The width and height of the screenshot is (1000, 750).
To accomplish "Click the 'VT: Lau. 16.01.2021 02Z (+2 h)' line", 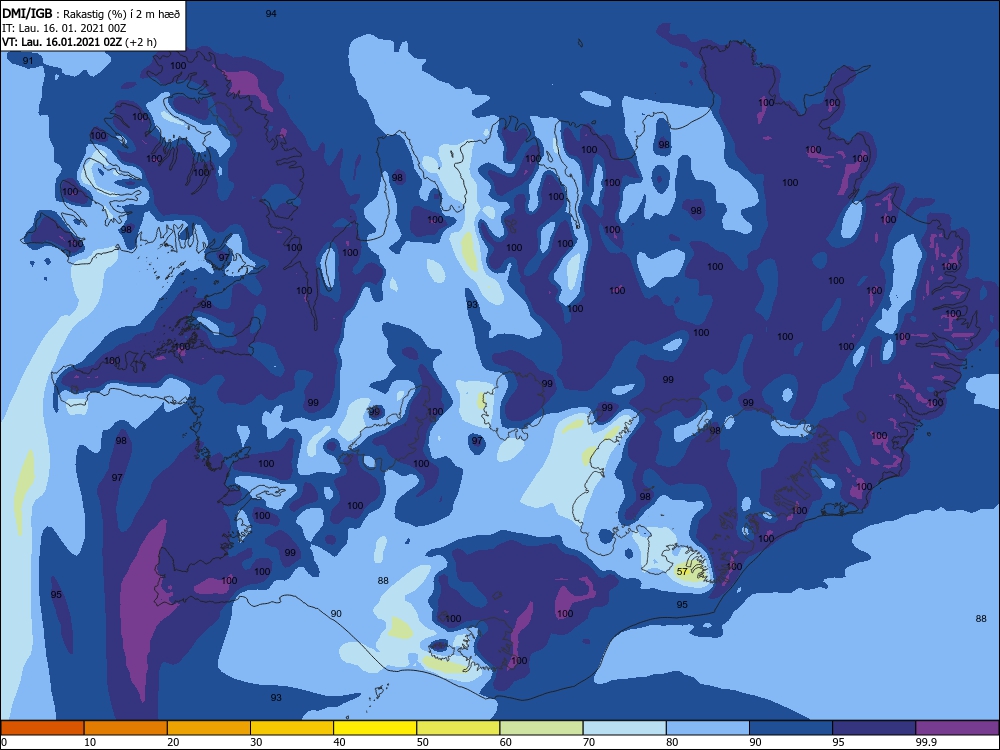I will pos(79,42).
